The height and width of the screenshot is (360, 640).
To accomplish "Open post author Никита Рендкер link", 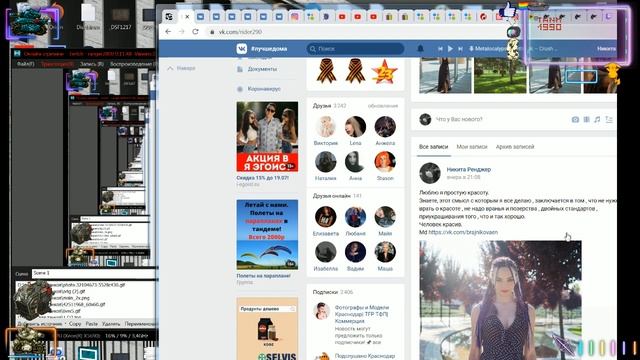I will point(469,169).
